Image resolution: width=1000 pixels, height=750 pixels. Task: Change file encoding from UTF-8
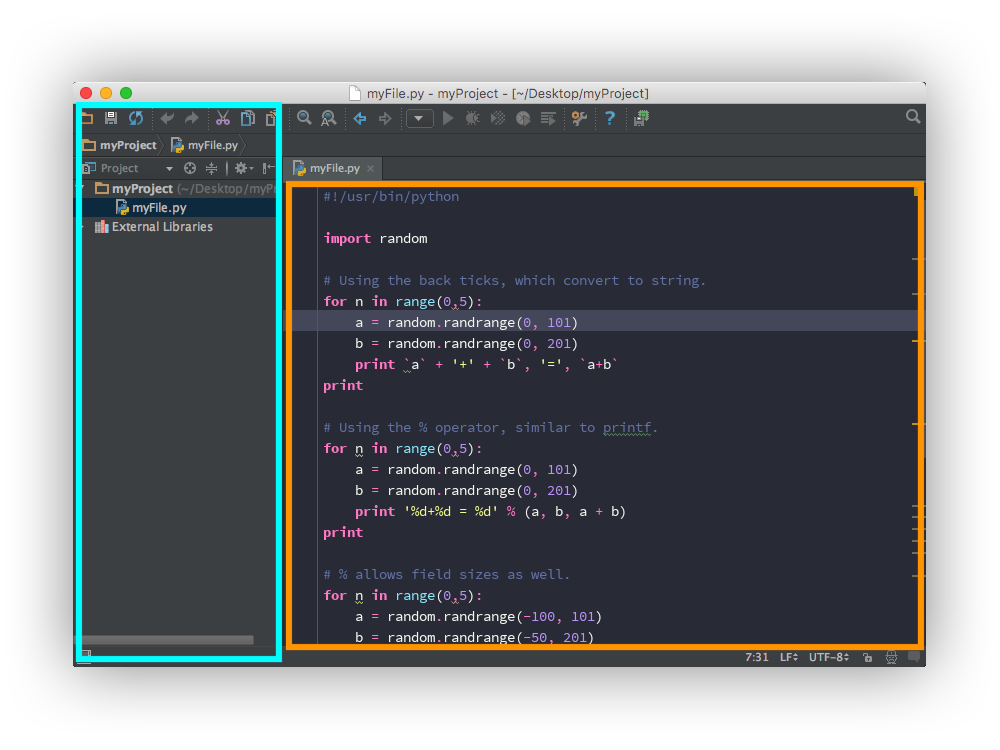(x=827, y=657)
